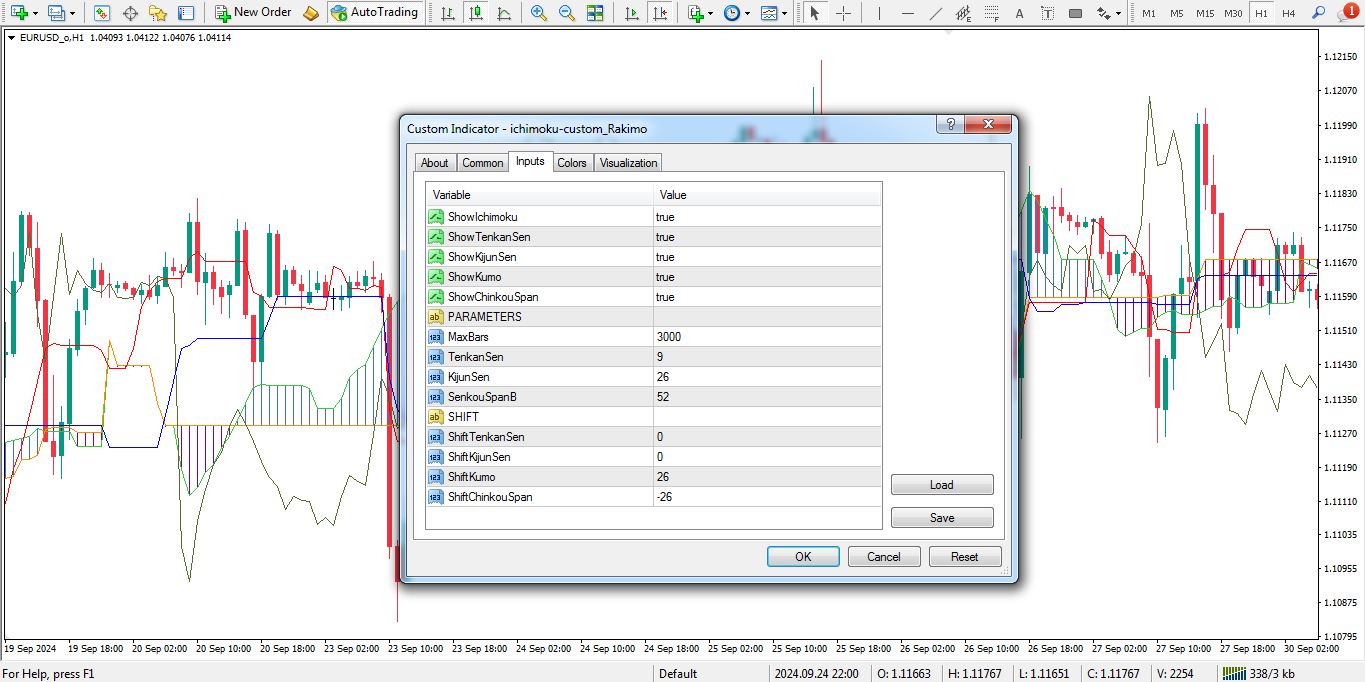Switch chart to candlestick view icon

(475, 13)
